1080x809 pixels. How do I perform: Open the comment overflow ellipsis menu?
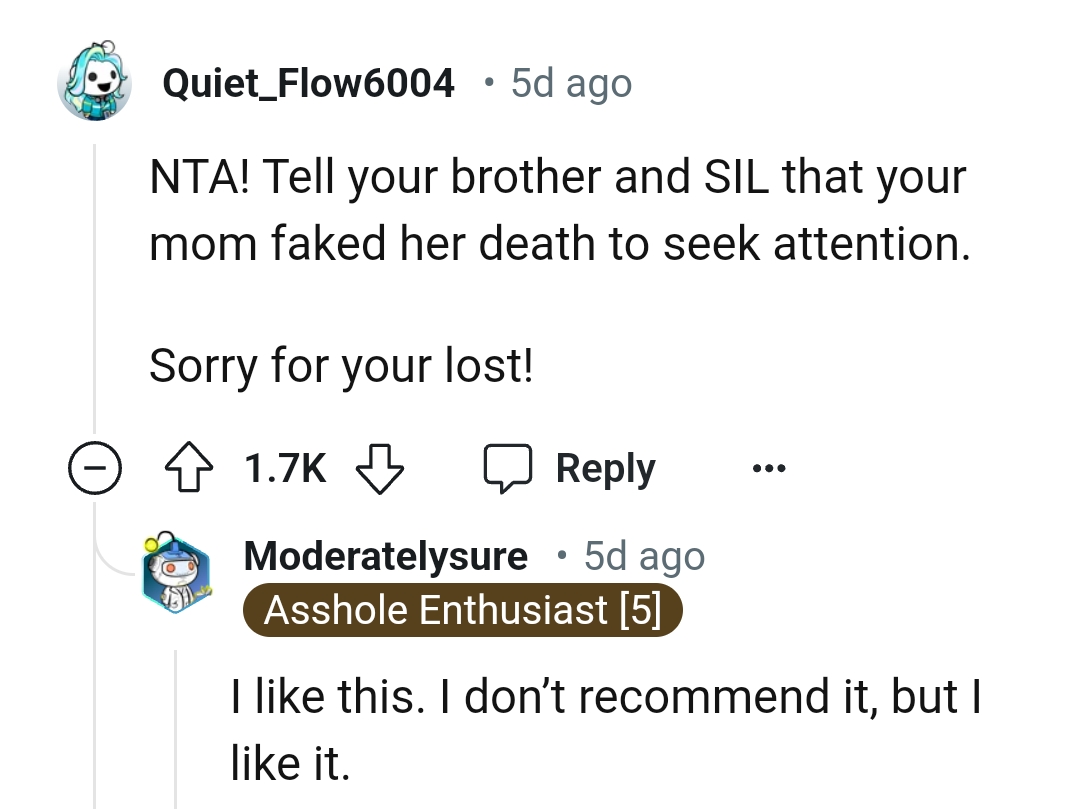769,467
